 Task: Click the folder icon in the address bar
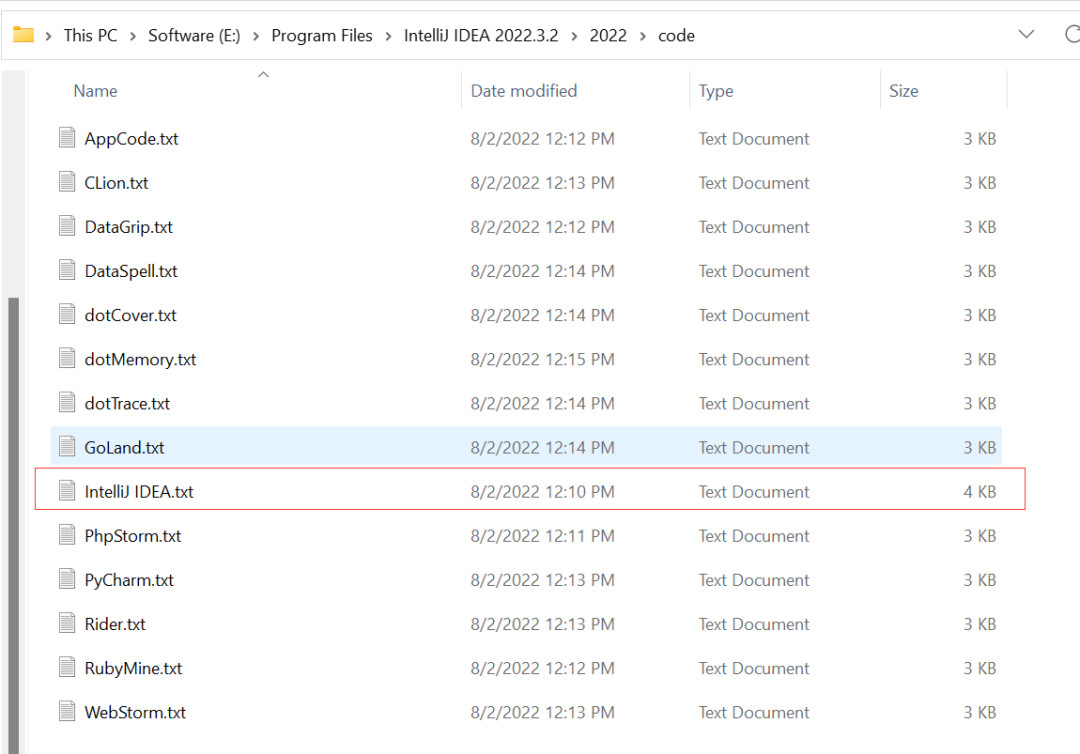coord(23,34)
